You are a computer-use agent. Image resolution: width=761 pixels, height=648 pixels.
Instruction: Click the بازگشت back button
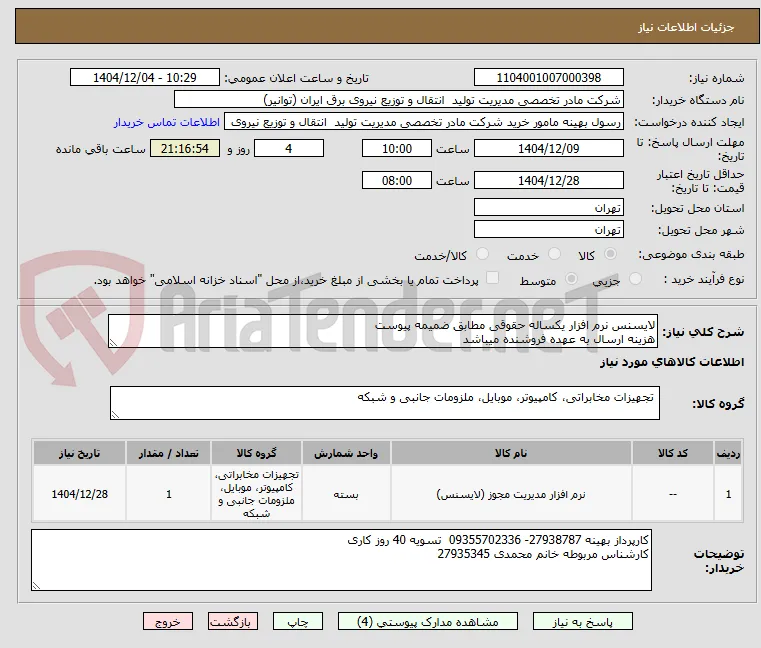pos(233,621)
